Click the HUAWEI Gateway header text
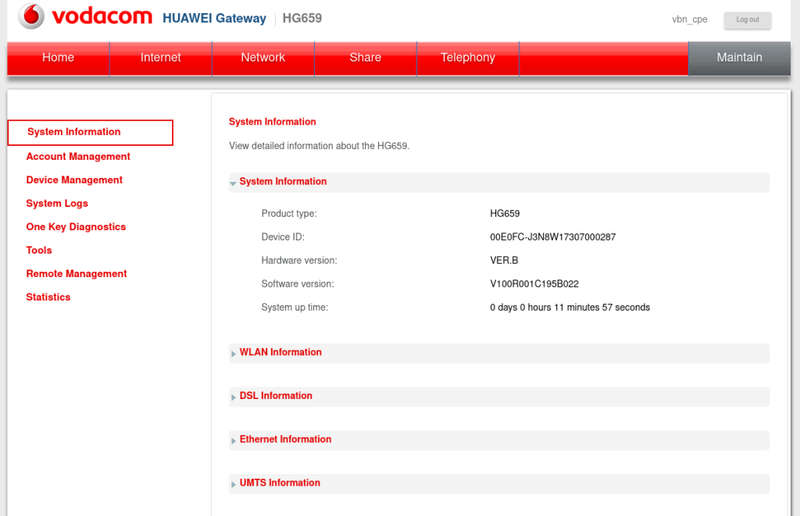The height and width of the screenshot is (516, 800). coord(214,18)
